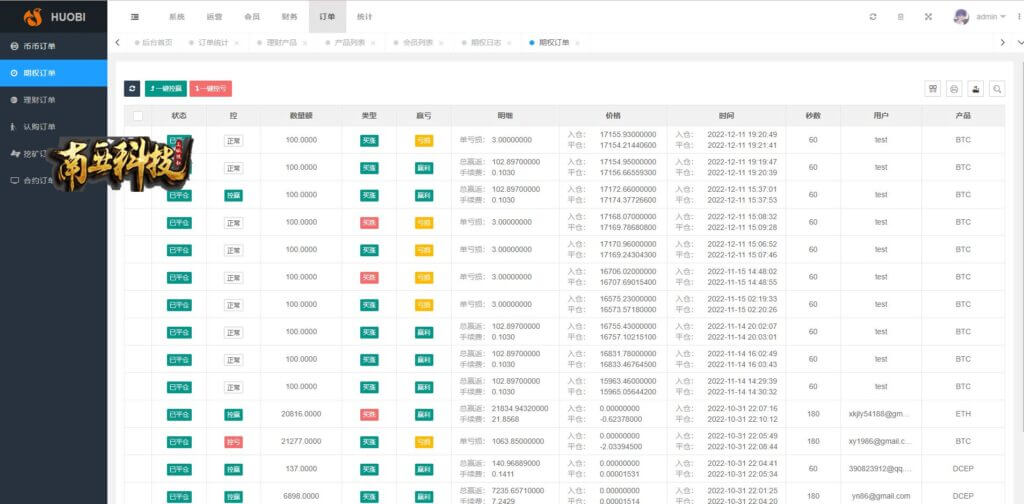Click the 21277.0000 amount cell

tap(301, 441)
